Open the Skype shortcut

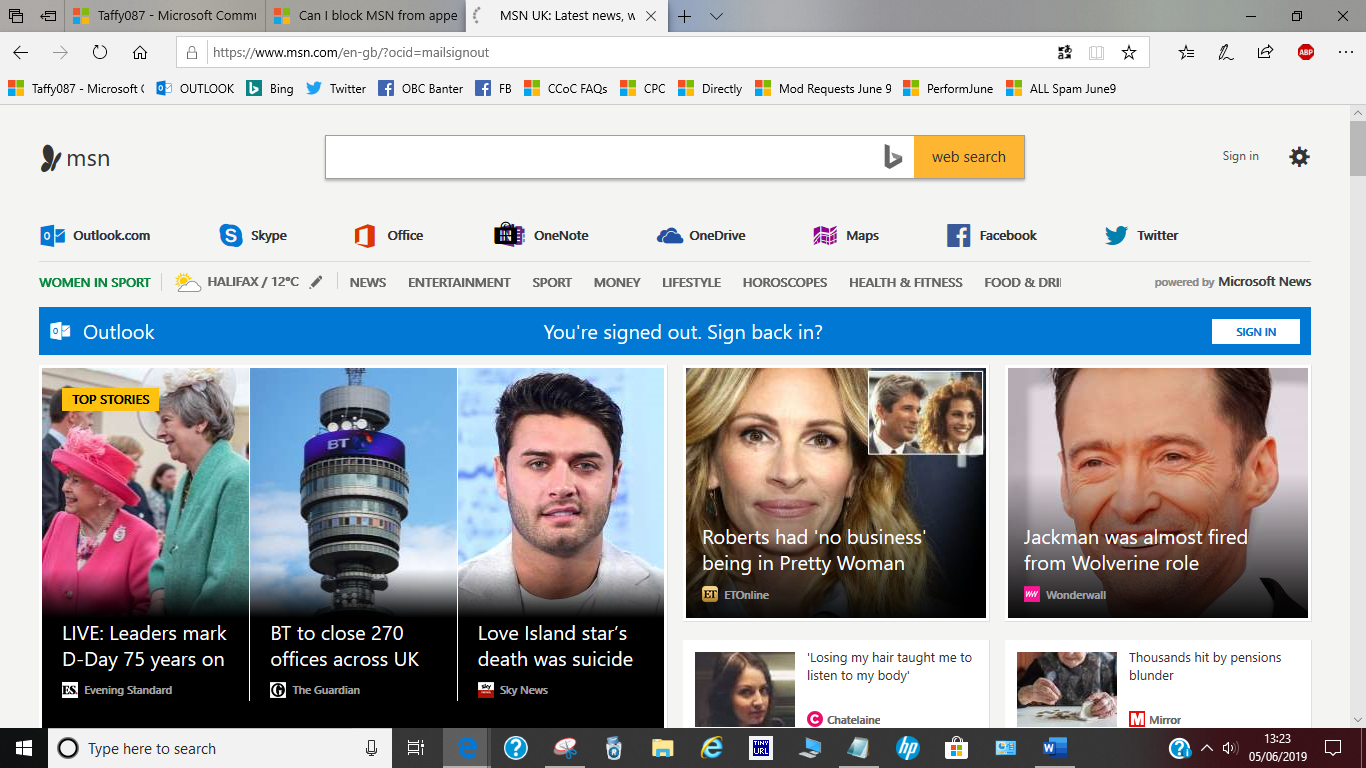[253, 235]
